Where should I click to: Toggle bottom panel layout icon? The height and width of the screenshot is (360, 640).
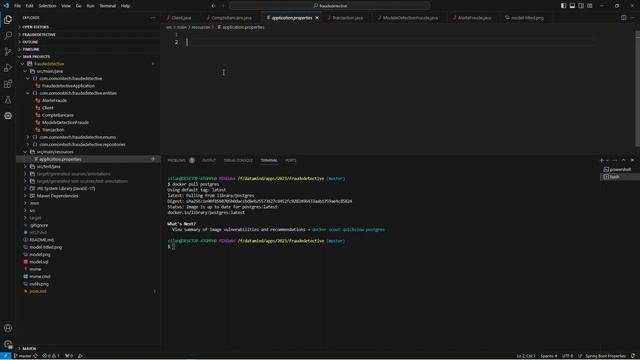coord(572,6)
